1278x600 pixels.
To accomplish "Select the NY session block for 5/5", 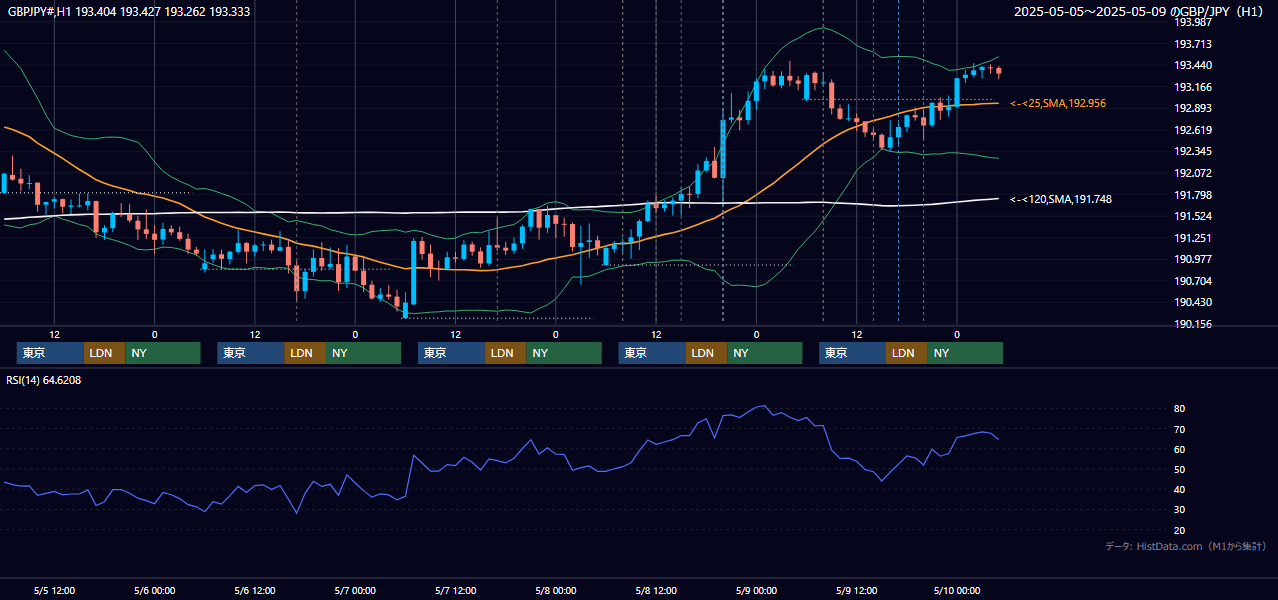I will (x=163, y=353).
